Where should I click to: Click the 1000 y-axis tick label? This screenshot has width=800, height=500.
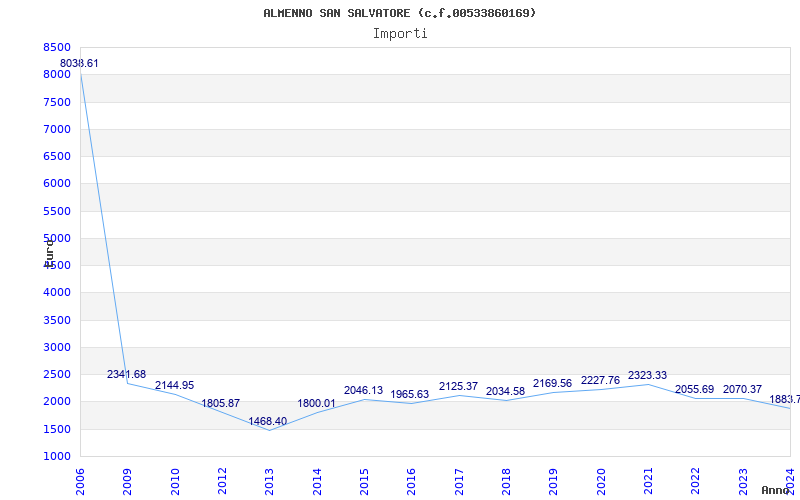(57, 456)
